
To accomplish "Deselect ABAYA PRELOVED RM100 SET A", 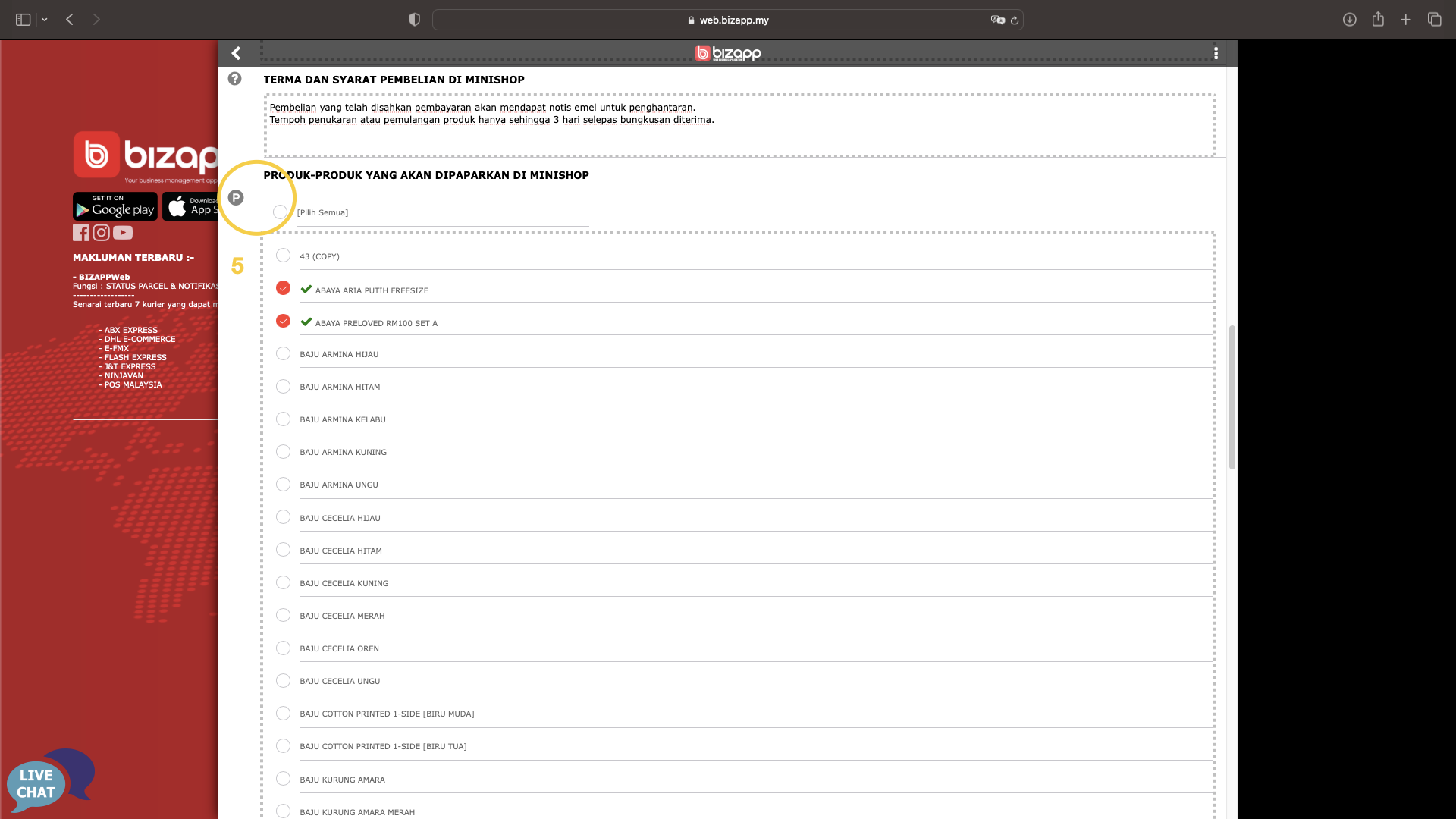I will click(x=283, y=321).
